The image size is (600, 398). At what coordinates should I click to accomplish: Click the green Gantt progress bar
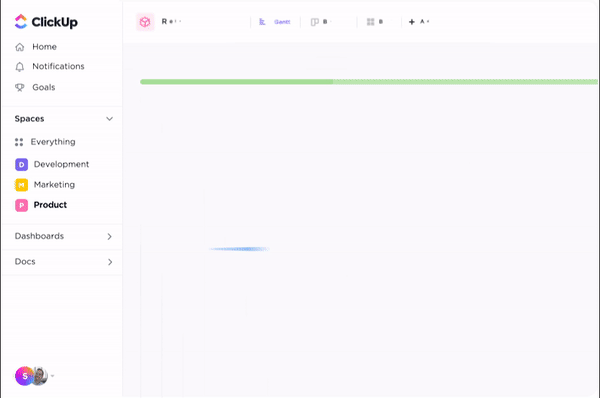tap(369, 82)
